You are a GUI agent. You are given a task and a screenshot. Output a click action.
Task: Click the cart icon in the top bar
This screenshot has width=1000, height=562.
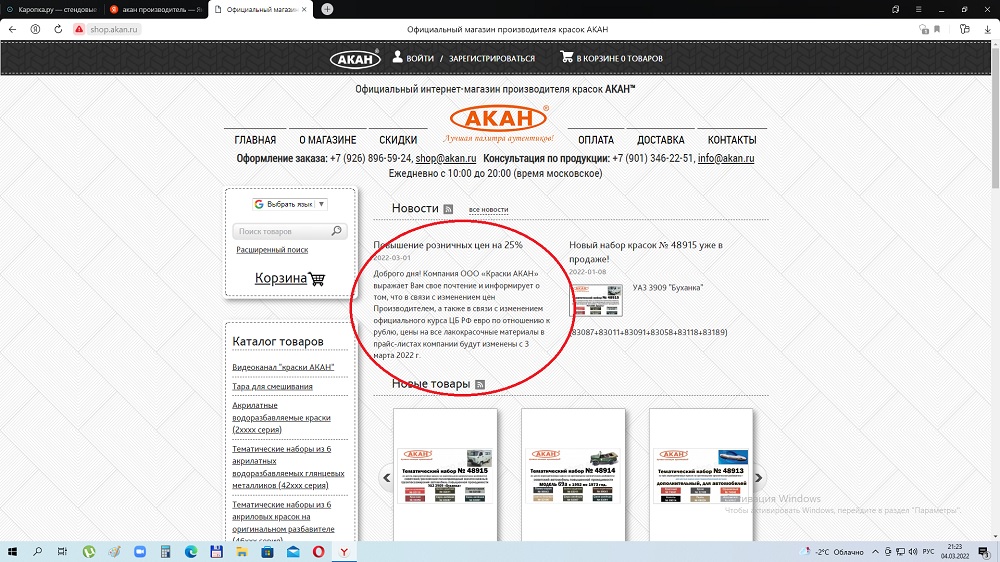click(x=567, y=58)
